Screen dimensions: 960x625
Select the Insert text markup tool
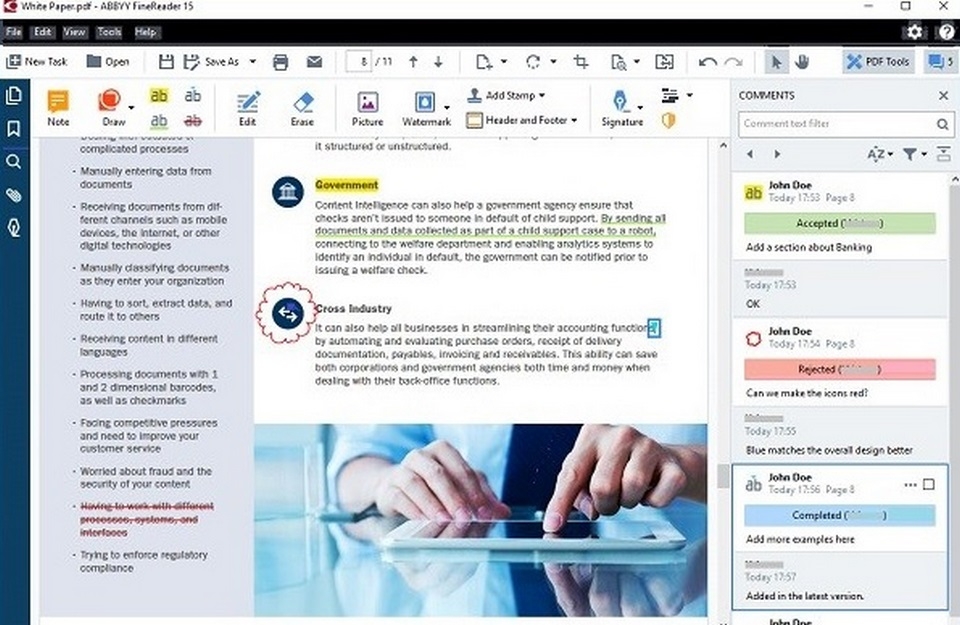[x=192, y=95]
